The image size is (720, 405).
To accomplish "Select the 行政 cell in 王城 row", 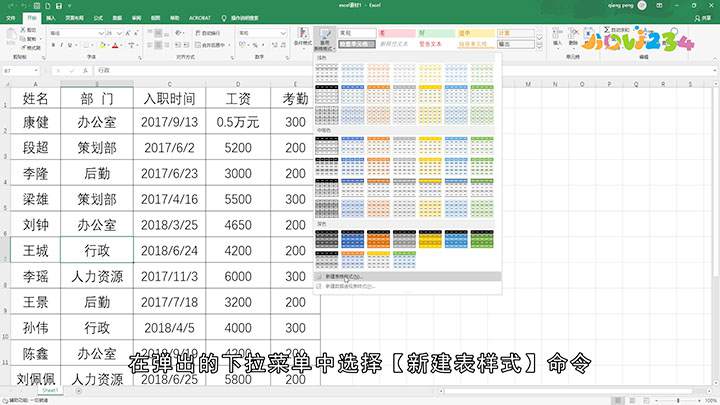I will (97, 250).
